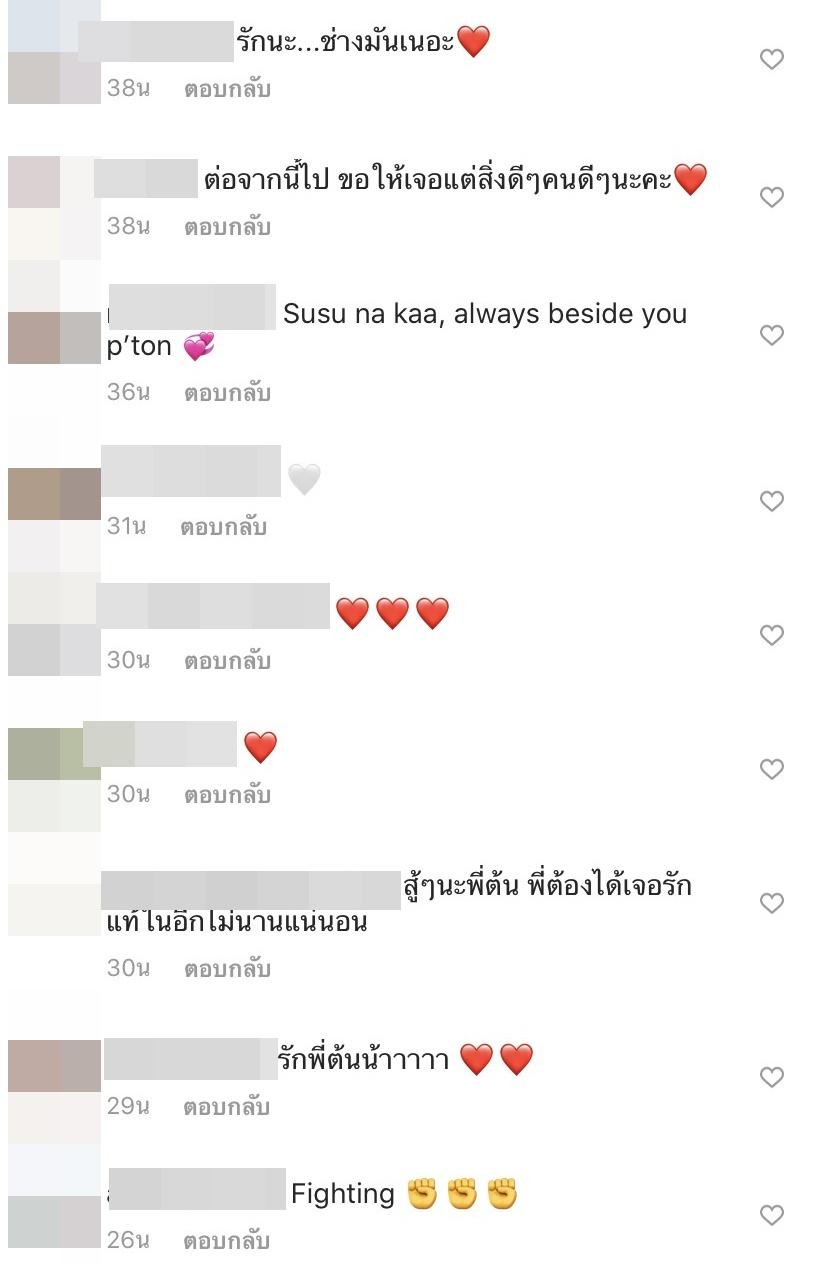Image resolution: width=828 pixels, height=1272 pixels.
Task: Like the 'สู้ๆนะพี่ต้น' comment
Action: coord(771,903)
